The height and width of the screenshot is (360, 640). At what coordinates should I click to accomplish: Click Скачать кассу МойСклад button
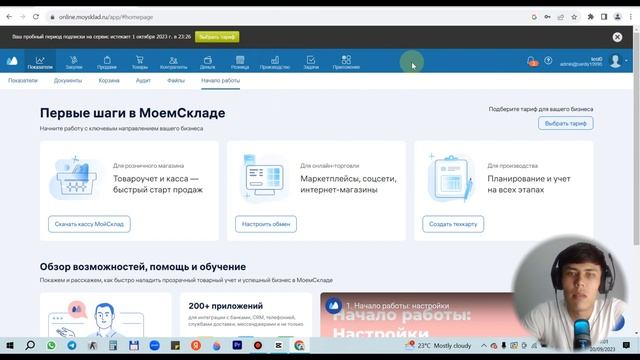89,224
